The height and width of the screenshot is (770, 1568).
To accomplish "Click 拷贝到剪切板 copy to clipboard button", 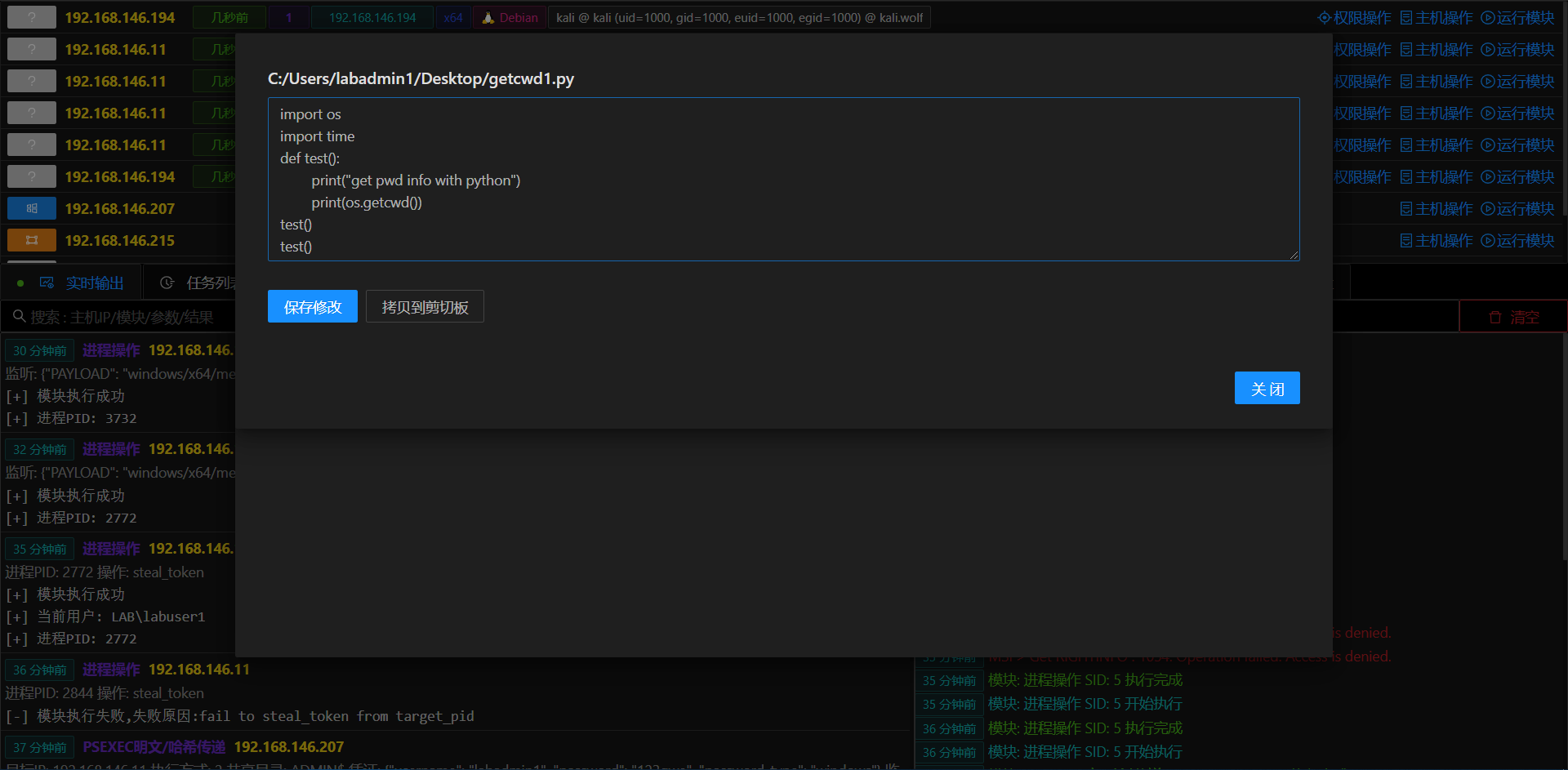I will (x=425, y=306).
